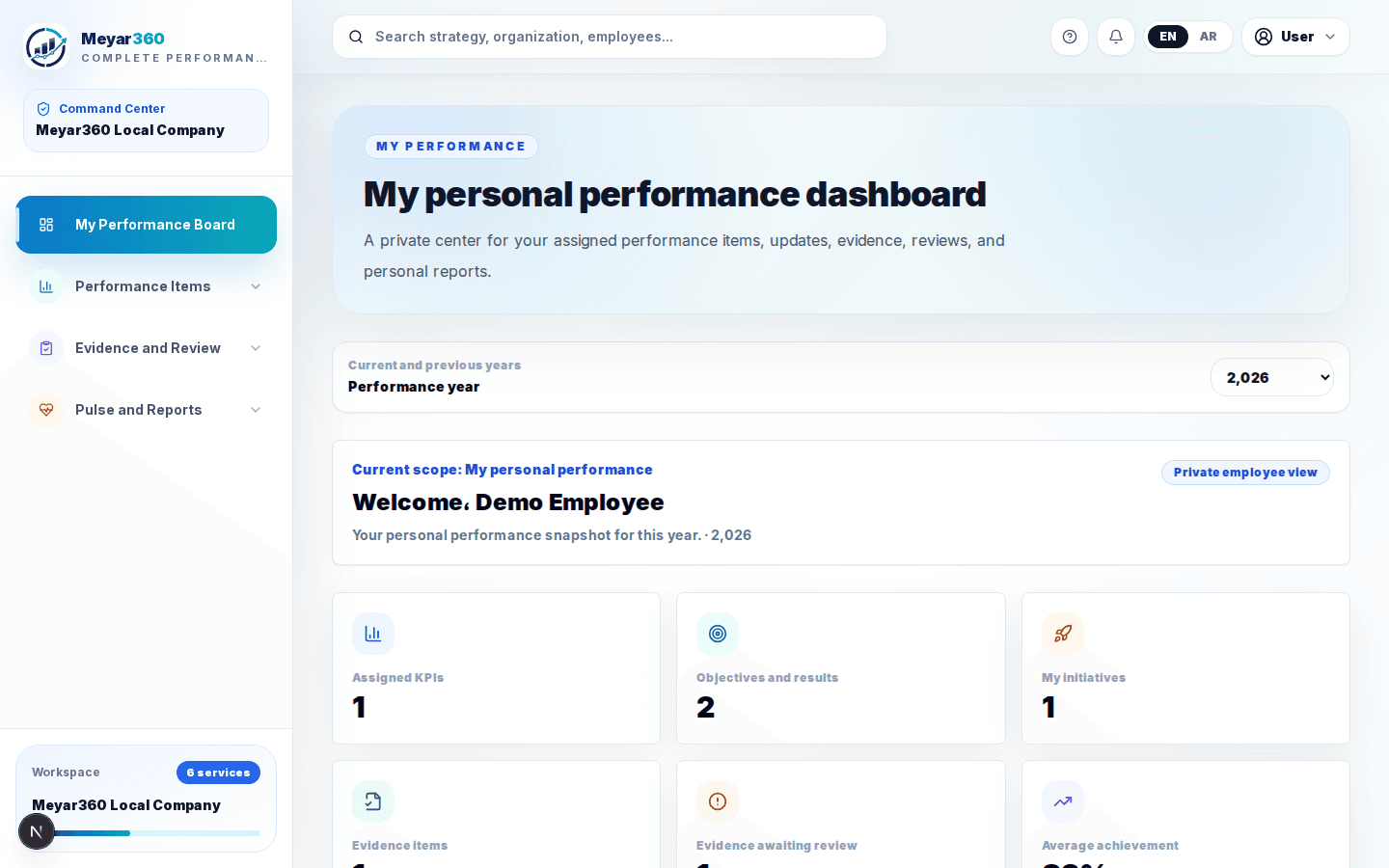
Task: Click the Objectives and results target icon
Action: tap(718, 634)
